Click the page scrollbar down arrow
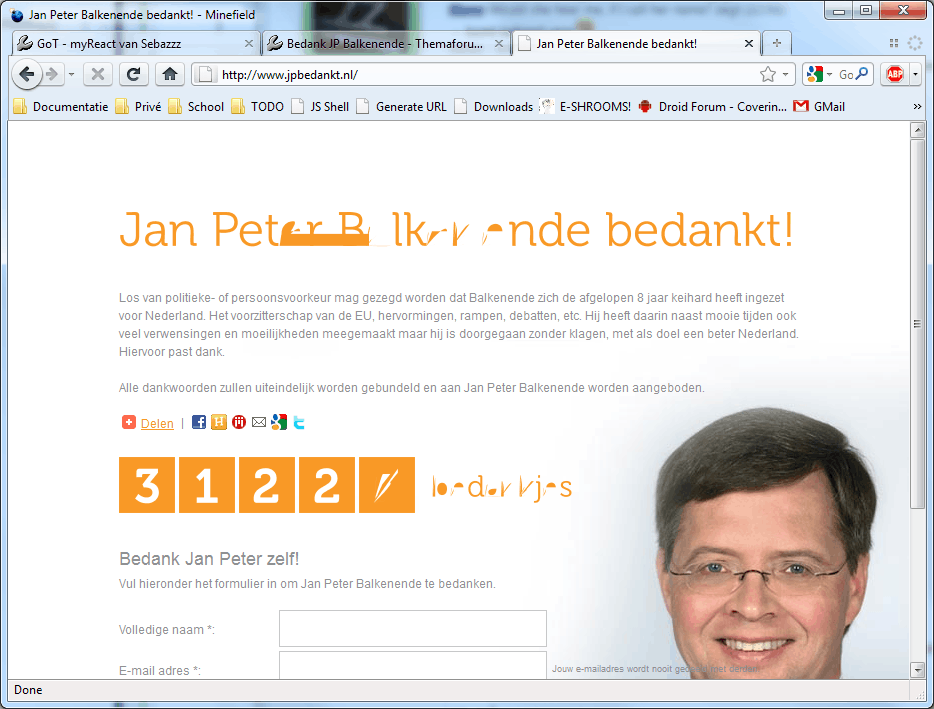This screenshot has height=709, width=934. click(x=917, y=670)
